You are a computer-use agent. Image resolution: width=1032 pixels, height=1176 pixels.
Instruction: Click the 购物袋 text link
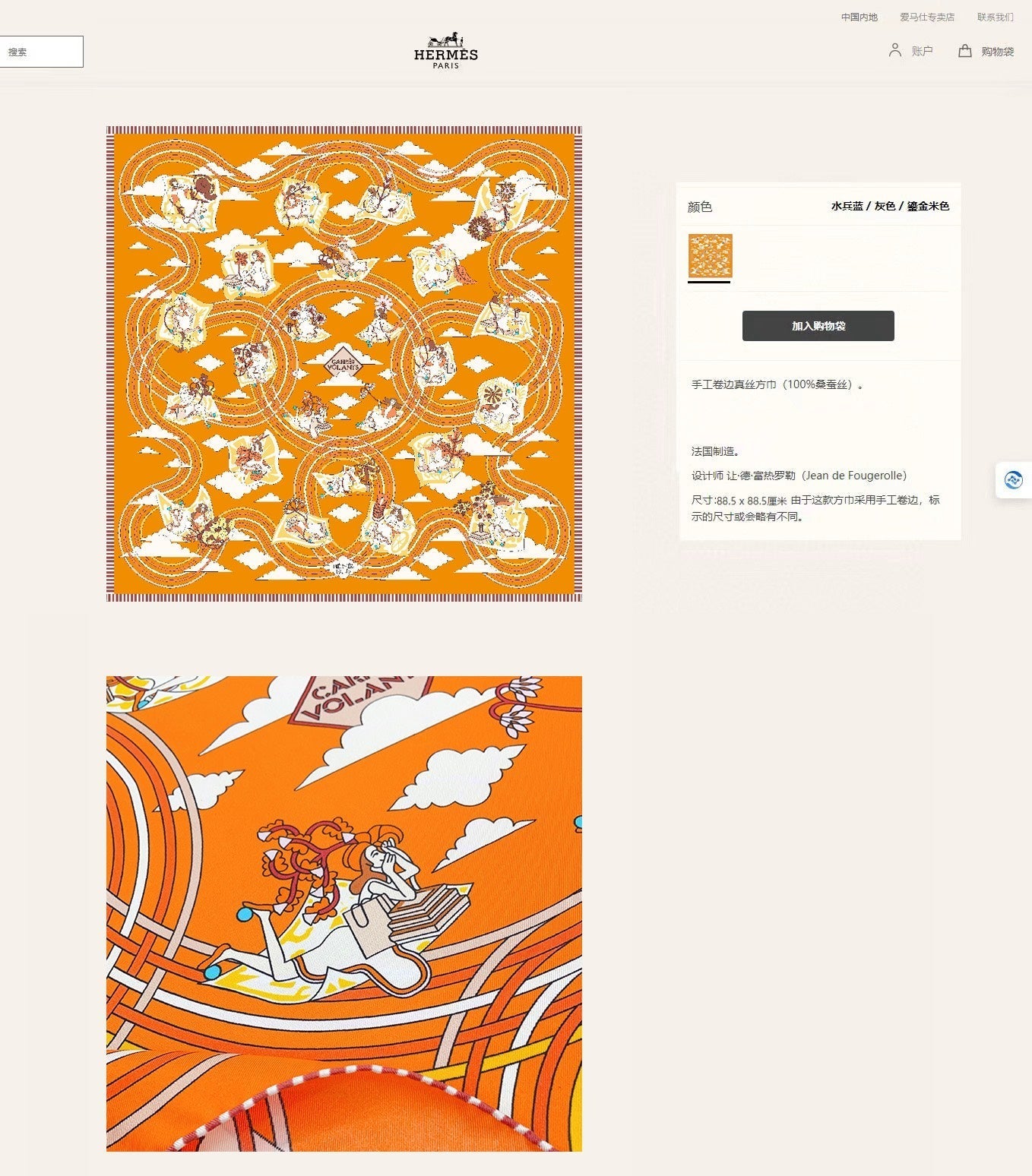click(x=997, y=52)
